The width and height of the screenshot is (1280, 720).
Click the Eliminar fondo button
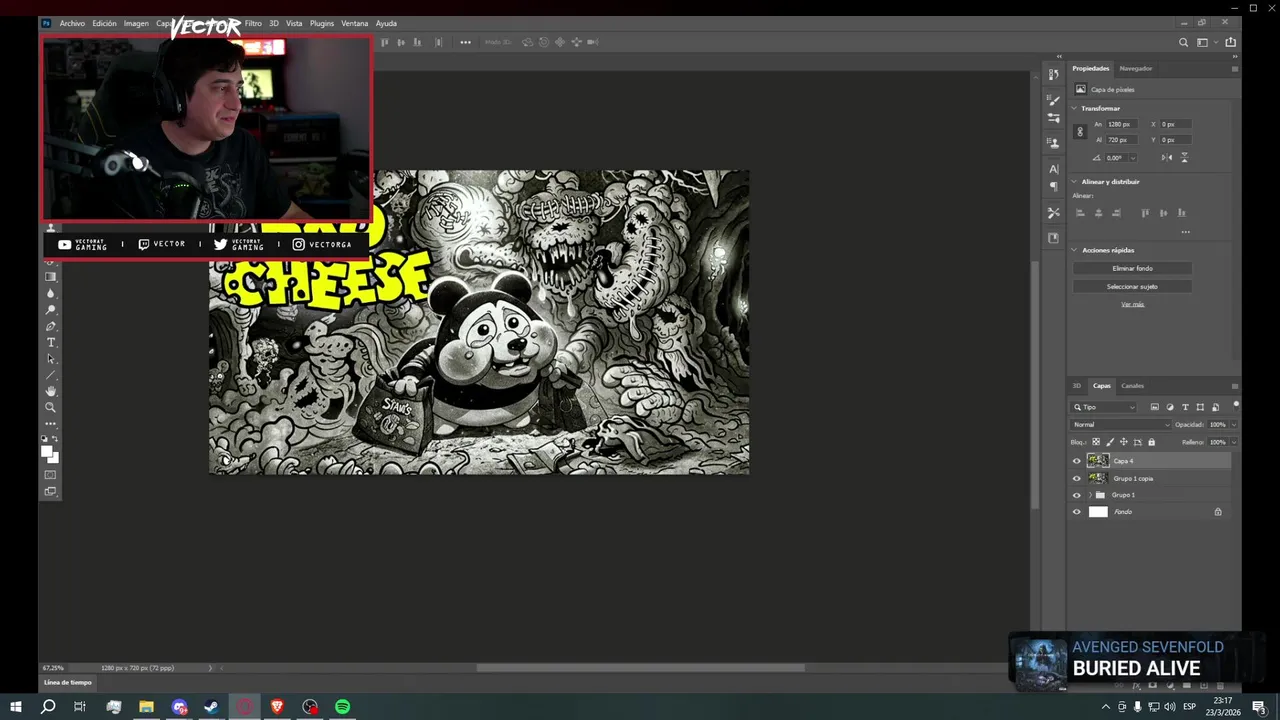click(1132, 268)
